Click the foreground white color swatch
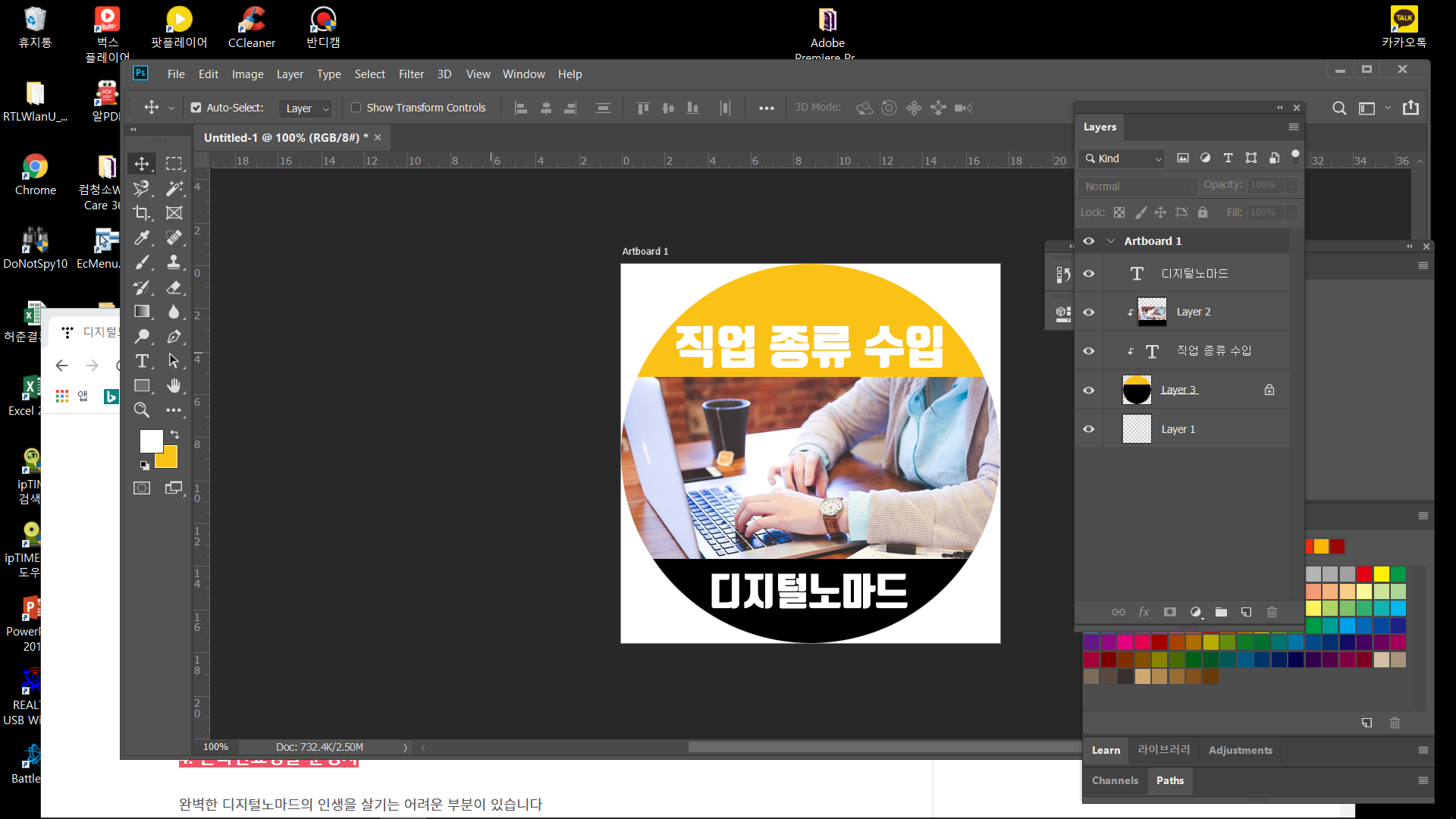This screenshot has width=1456, height=819. pyautogui.click(x=151, y=440)
